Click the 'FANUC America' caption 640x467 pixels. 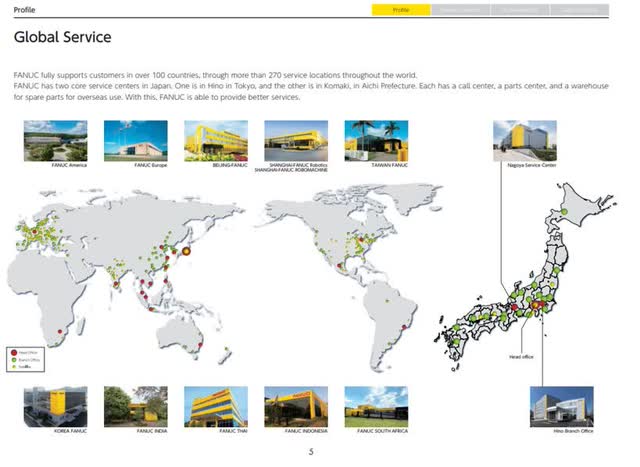pyautogui.click(x=69, y=165)
